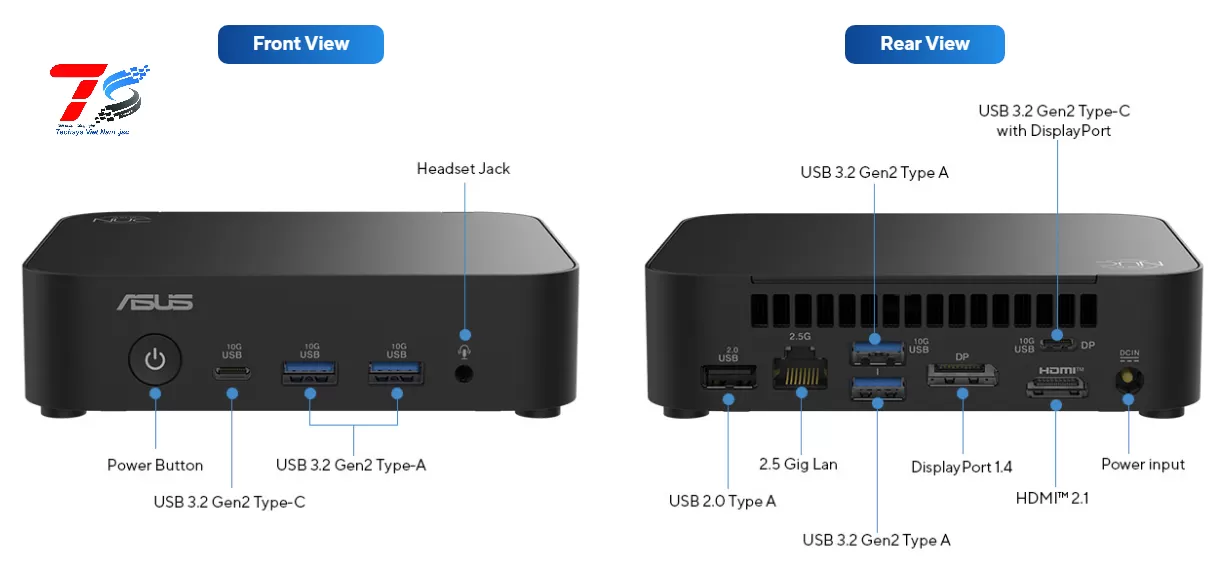Click the rear HDMI 2.1 port

coord(1056,389)
